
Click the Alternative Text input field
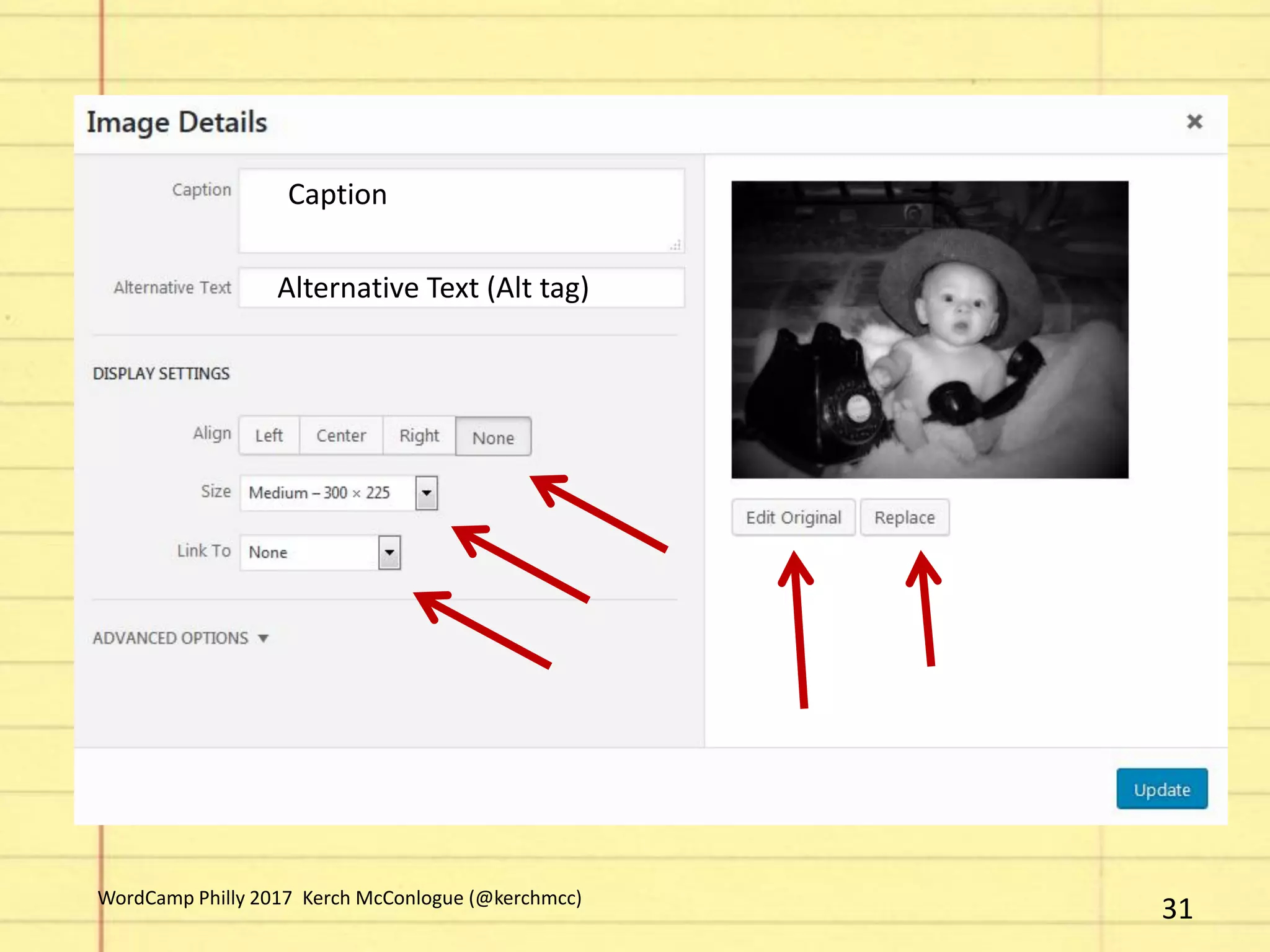[x=461, y=288]
